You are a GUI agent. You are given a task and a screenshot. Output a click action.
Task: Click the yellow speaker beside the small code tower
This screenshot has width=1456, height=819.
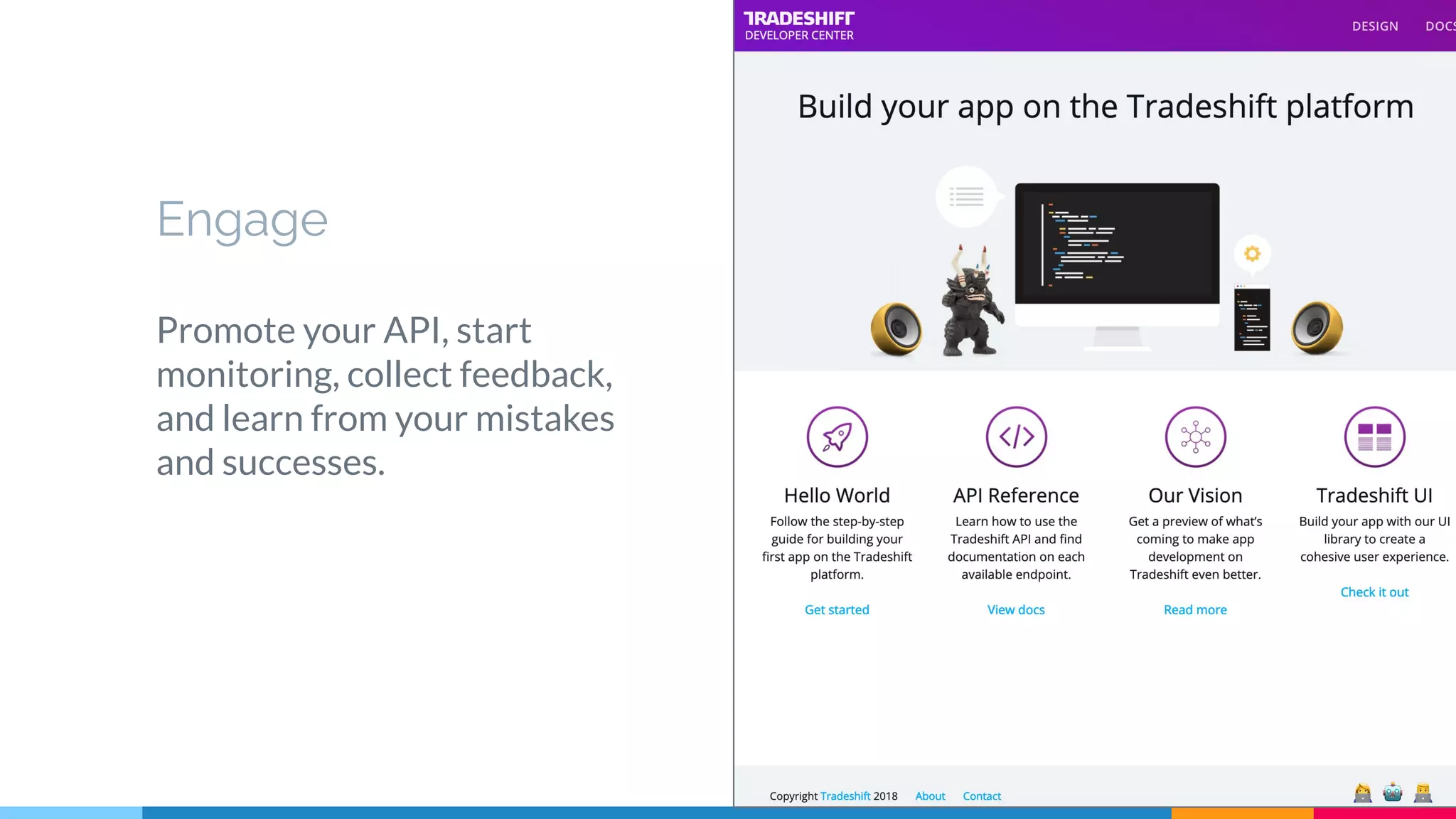(x=1317, y=328)
